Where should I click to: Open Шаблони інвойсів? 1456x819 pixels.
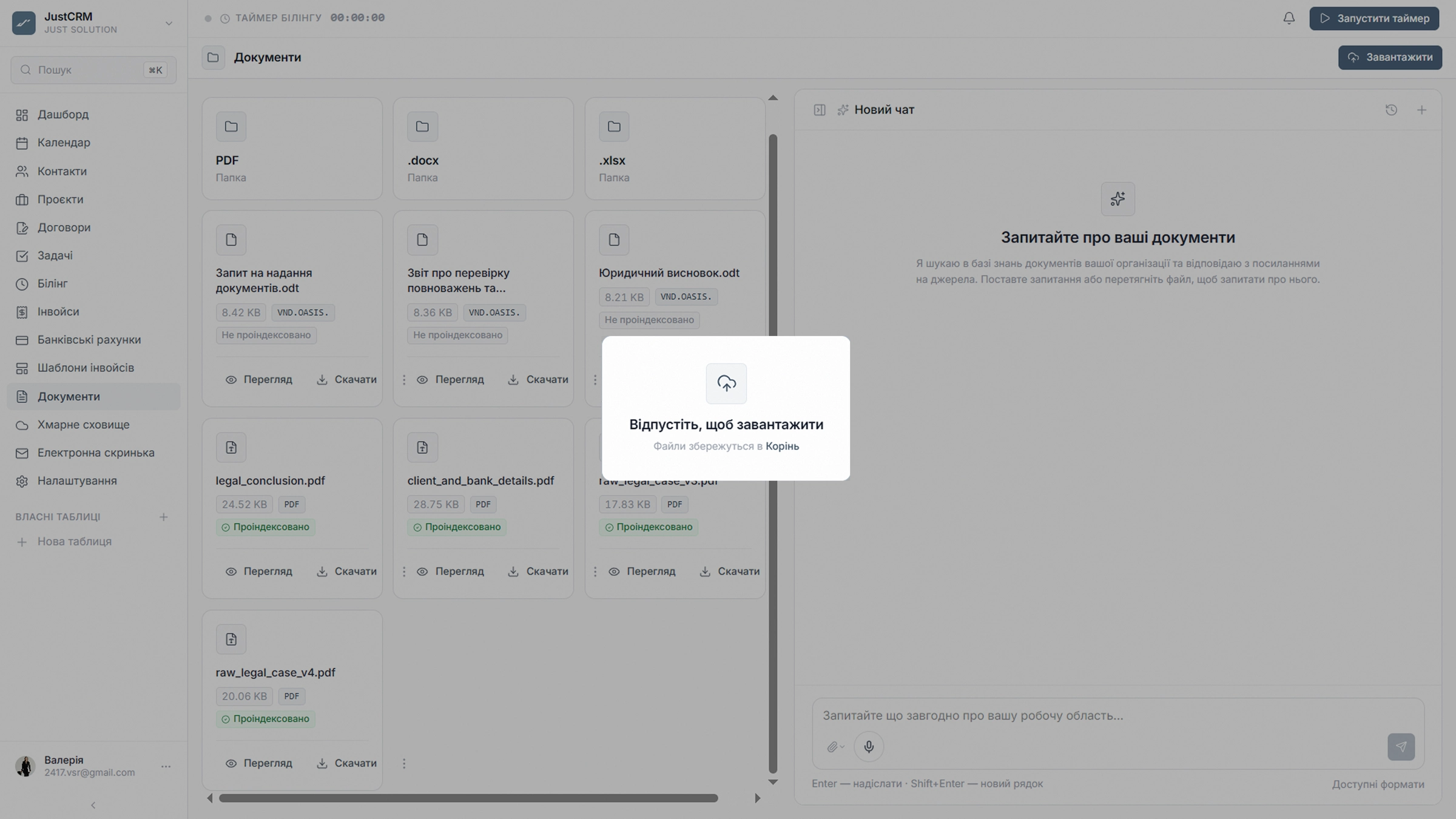[93, 368]
